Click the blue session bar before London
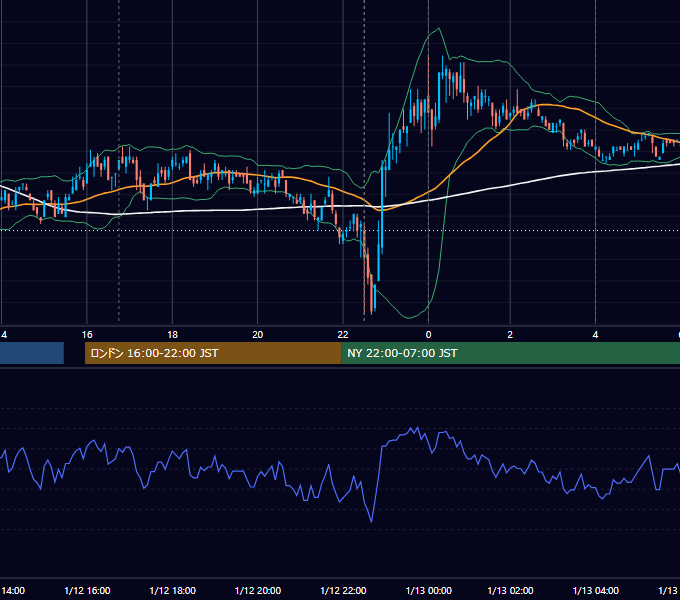This screenshot has height=600, width=680. coord(32,353)
